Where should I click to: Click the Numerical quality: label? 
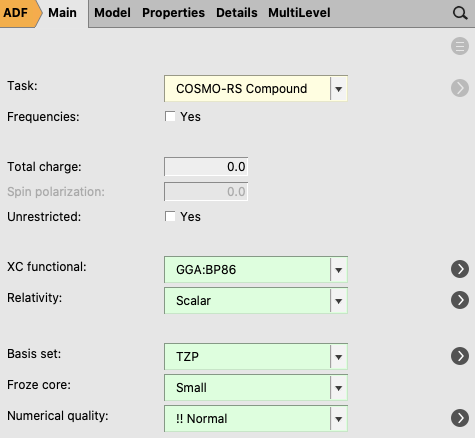click(58, 416)
